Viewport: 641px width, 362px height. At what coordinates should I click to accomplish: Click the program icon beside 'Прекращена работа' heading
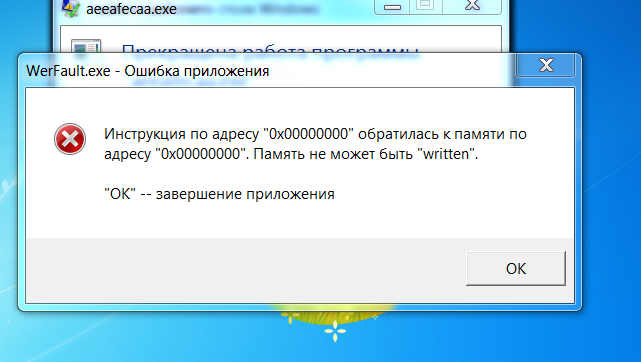coord(86,46)
